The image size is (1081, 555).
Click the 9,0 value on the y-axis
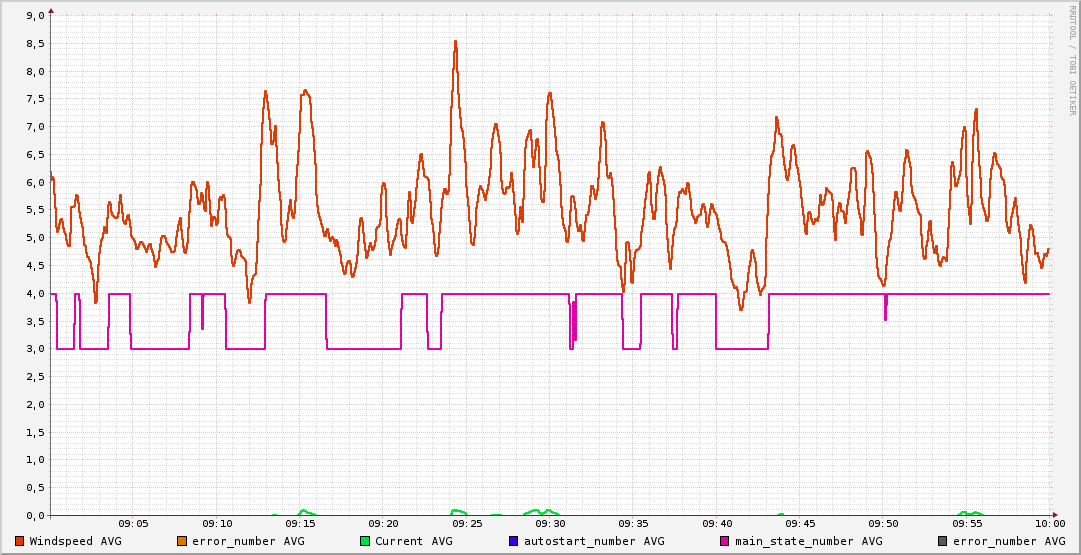click(x=34, y=16)
